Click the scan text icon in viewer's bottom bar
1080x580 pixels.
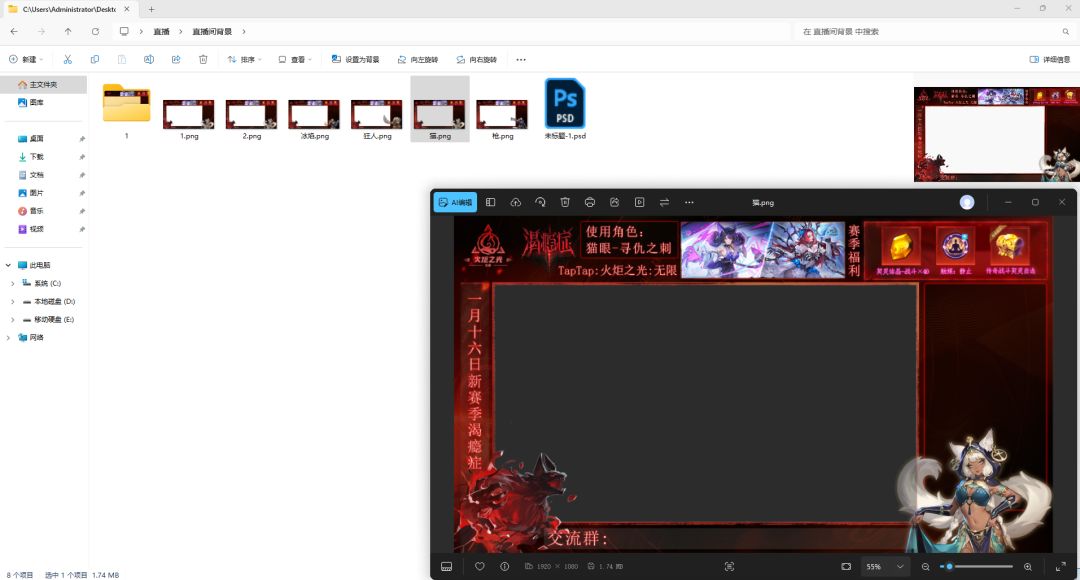(x=729, y=566)
